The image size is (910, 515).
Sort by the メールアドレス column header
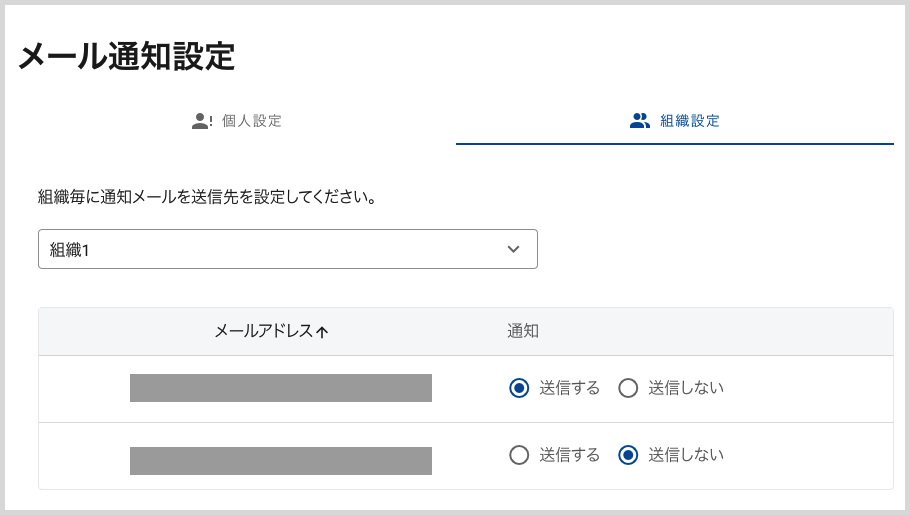click(x=264, y=331)
